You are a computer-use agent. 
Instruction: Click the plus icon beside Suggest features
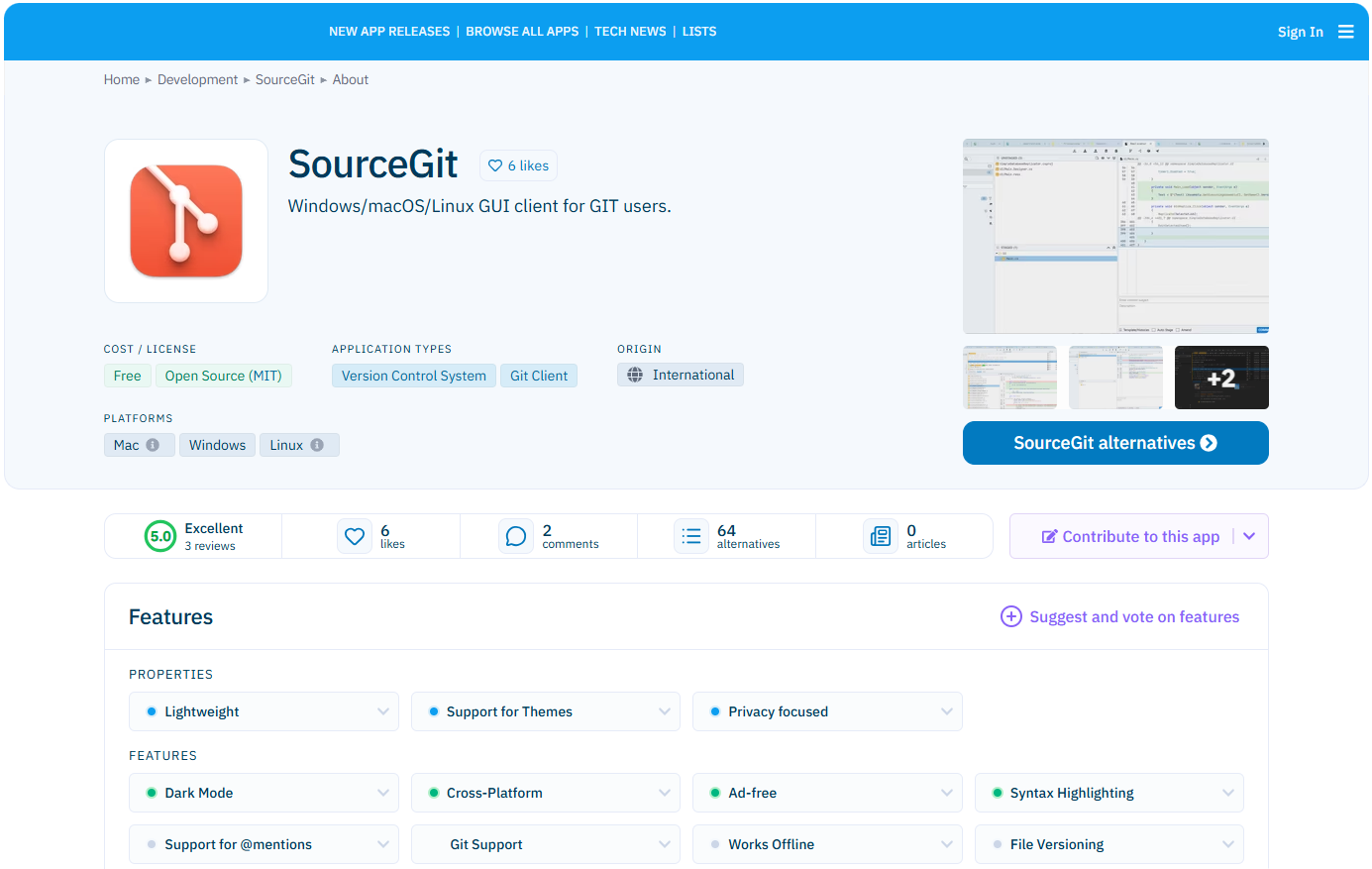click(1010, 616)
